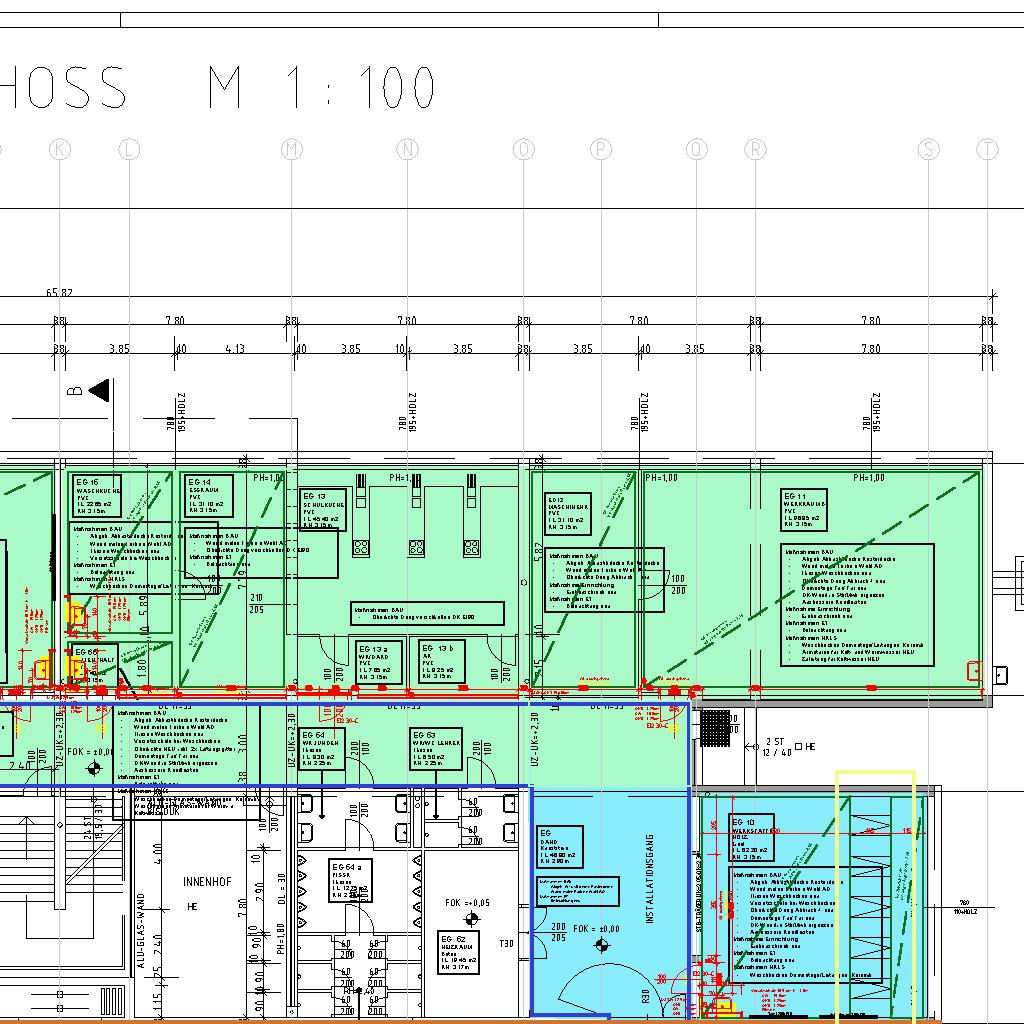Click the EG 63 room tag
1024x1024 pixels.
(435, 749)
